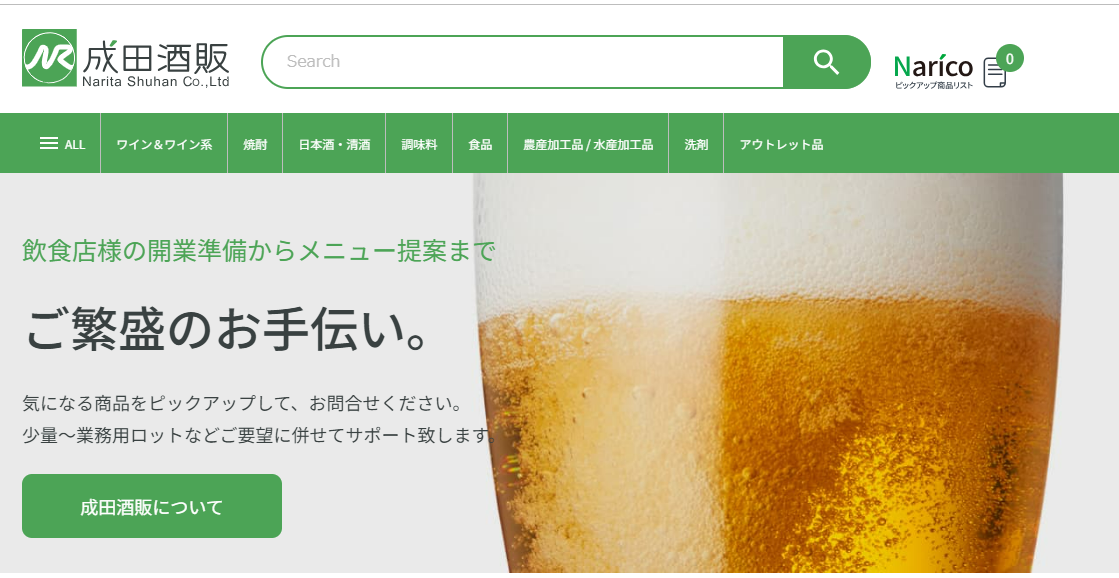Viewport: 1119px width, 578px height.
Task: Open the pickup list clipboard icon
Action: click(x=994, y=73)
